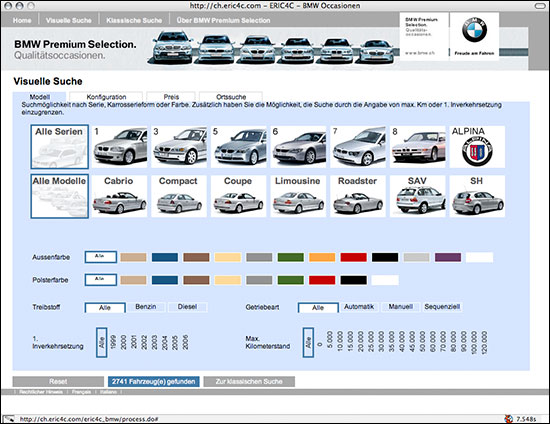550x424 pixels.
Task: Select Automatik transmission option
Action: tap(359, 307)
